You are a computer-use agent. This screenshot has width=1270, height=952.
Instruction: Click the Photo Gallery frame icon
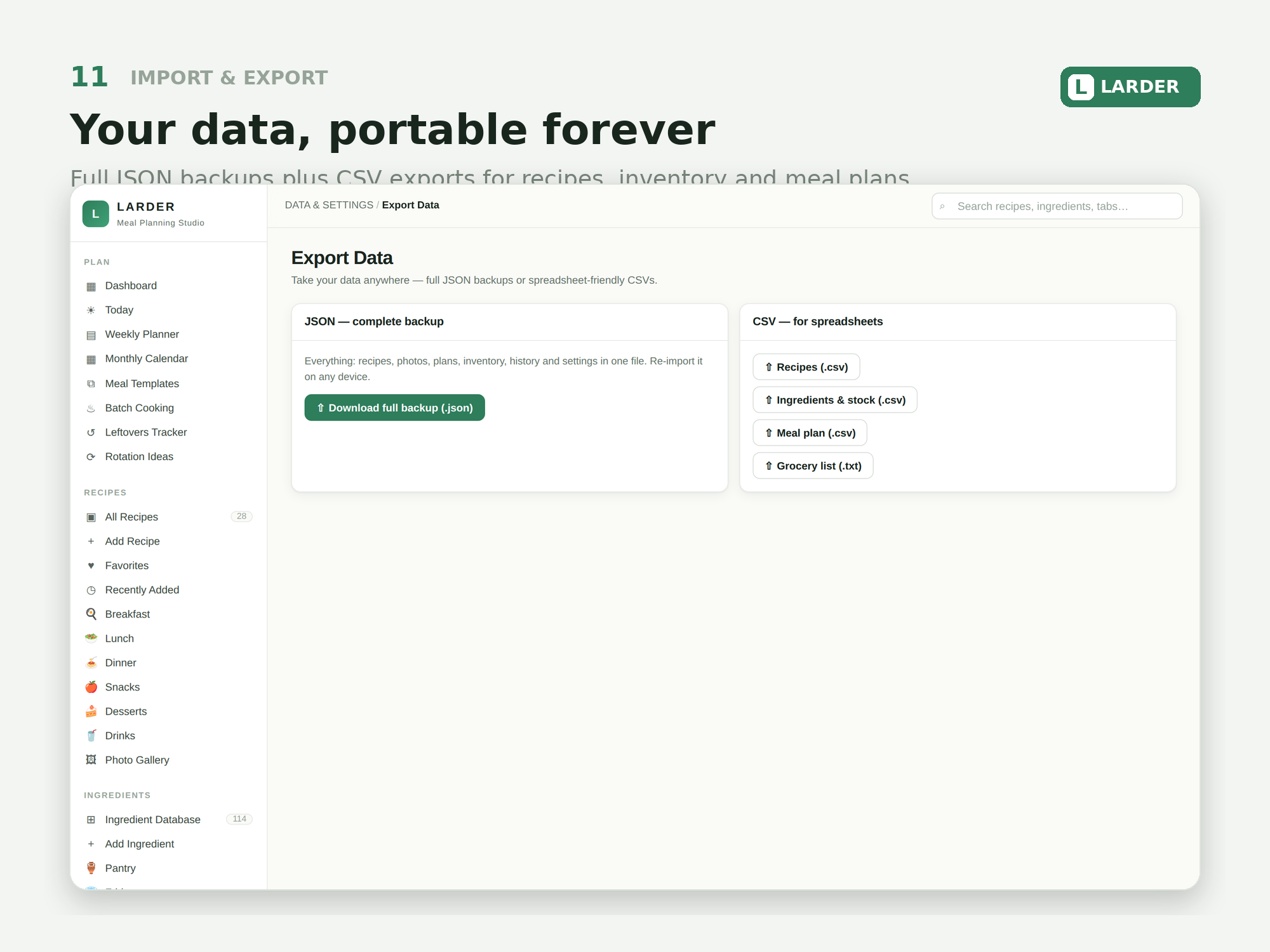(x=91, y=760)
